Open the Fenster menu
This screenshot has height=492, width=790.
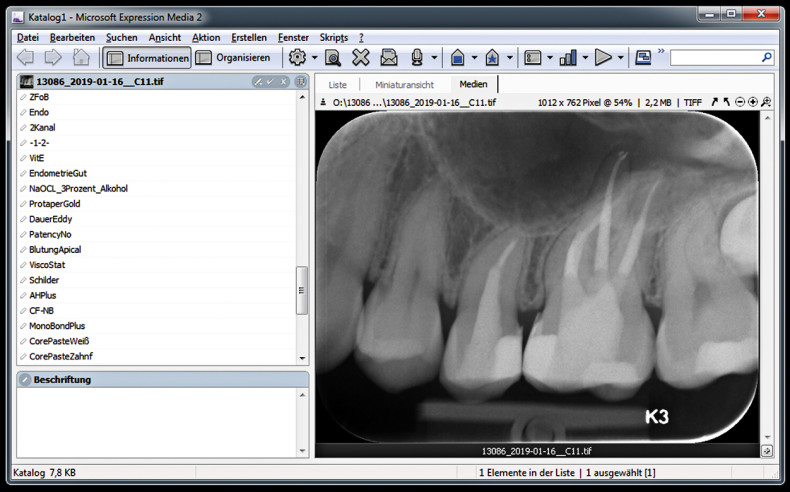point(293,38)
